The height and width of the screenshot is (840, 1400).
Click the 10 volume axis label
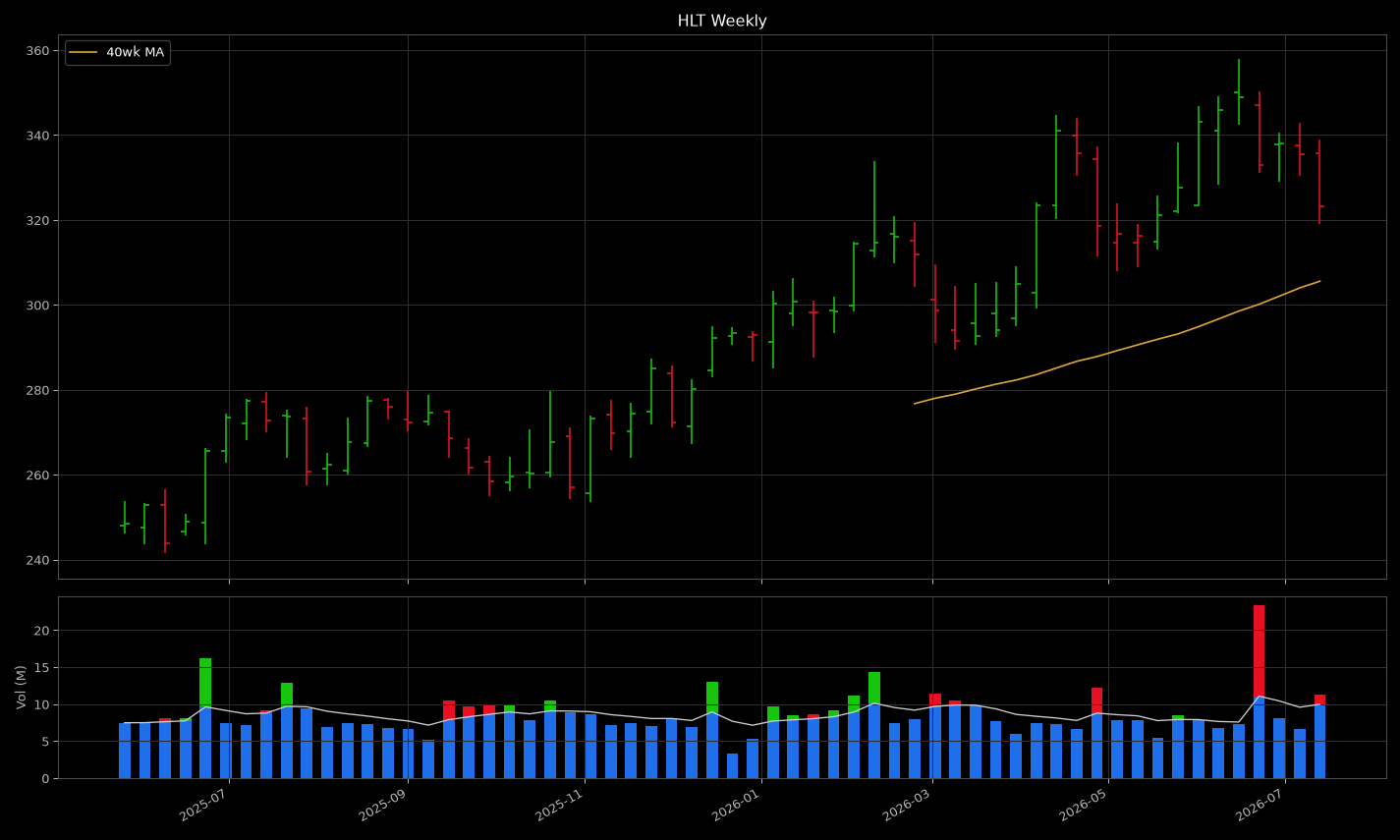[42, 705]
